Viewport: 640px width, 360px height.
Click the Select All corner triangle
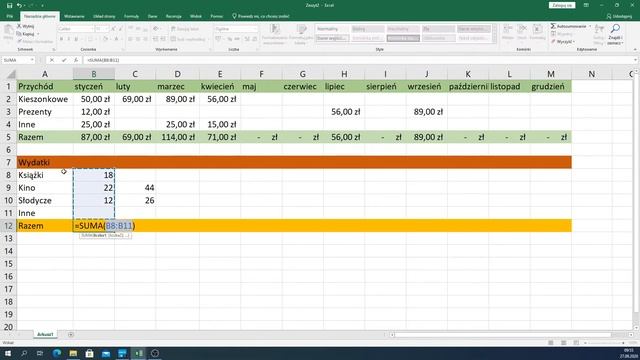coord(10,74)
